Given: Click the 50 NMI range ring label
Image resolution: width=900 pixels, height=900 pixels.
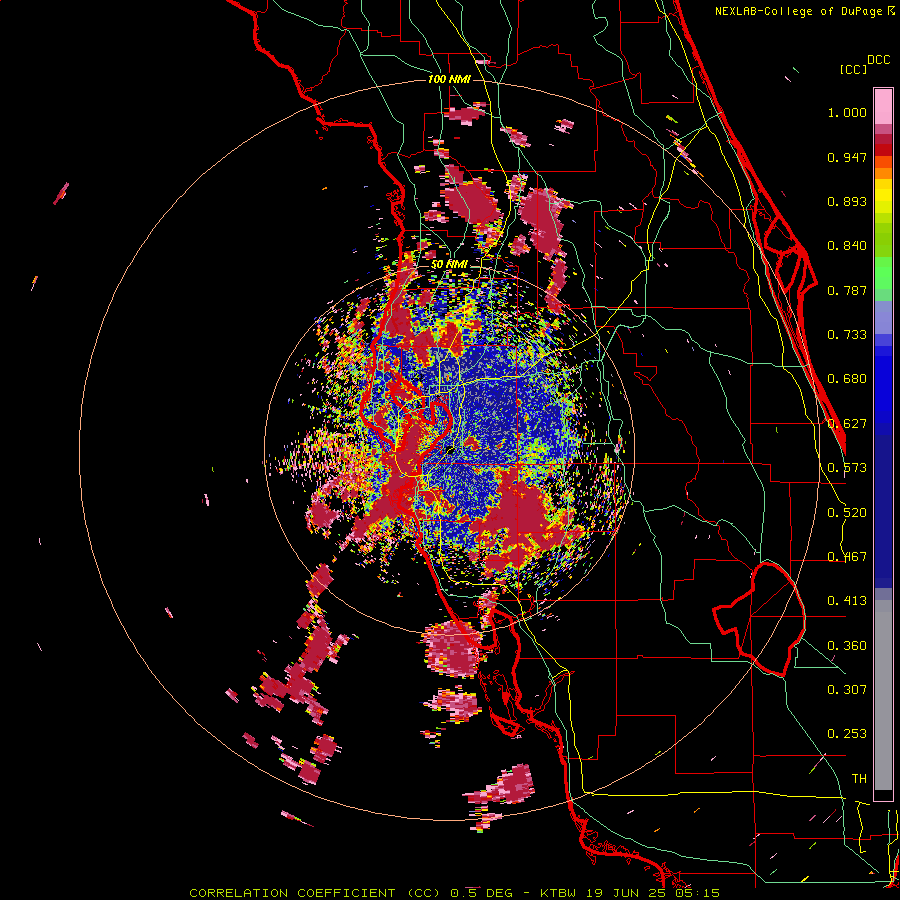Looking at the screenshot, I should point(449,264).
